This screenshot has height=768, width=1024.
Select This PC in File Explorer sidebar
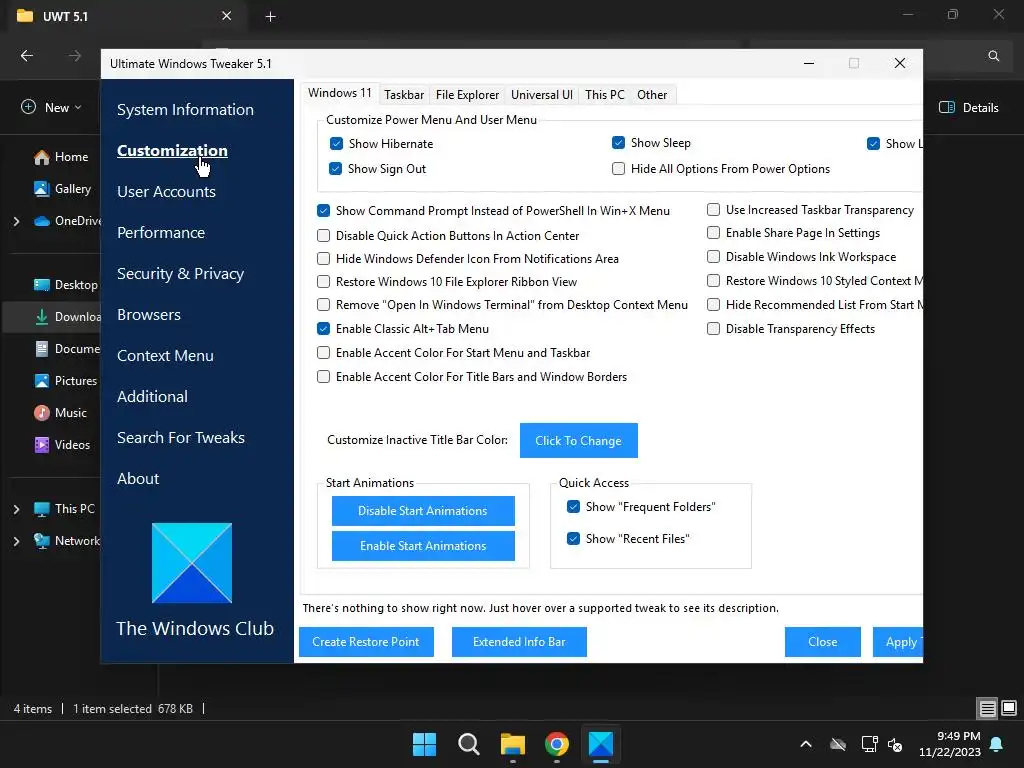point(64,509)
